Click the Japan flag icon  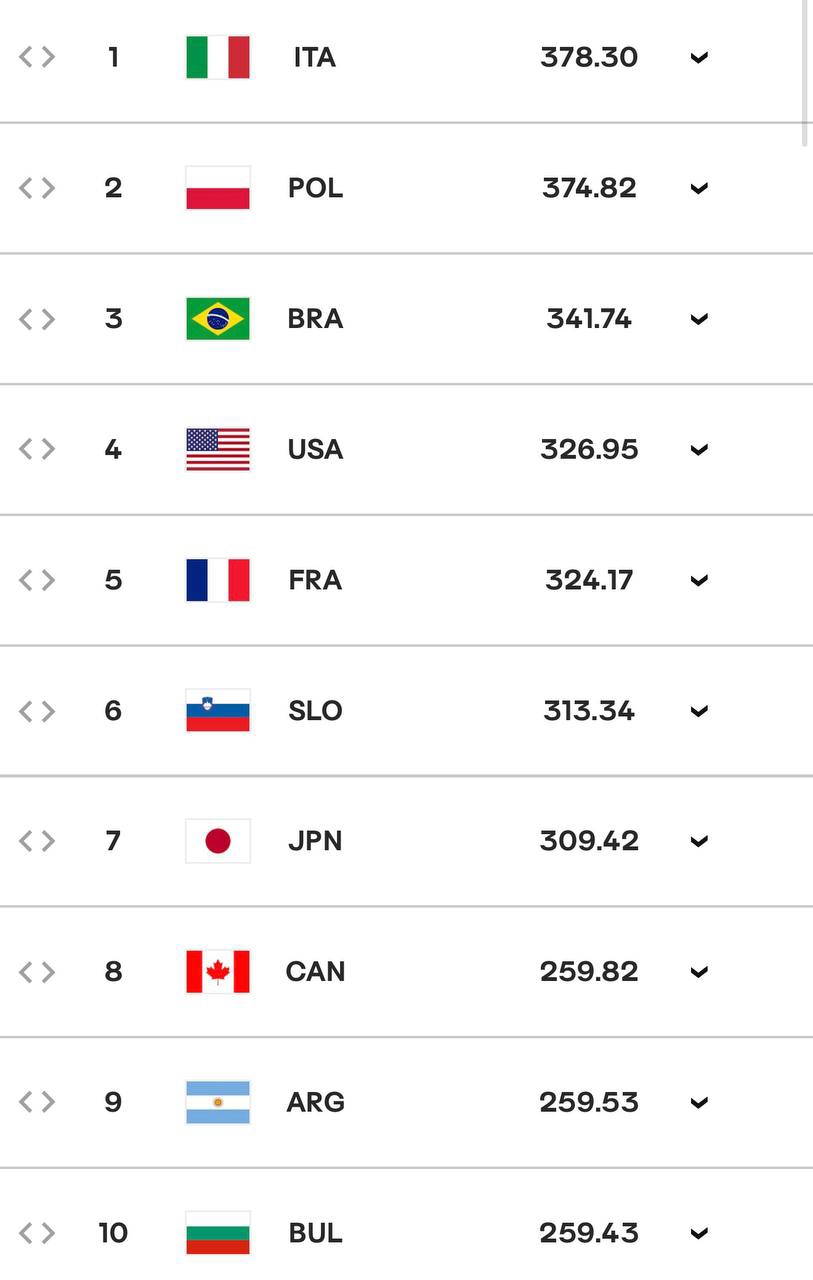[218, 841]
